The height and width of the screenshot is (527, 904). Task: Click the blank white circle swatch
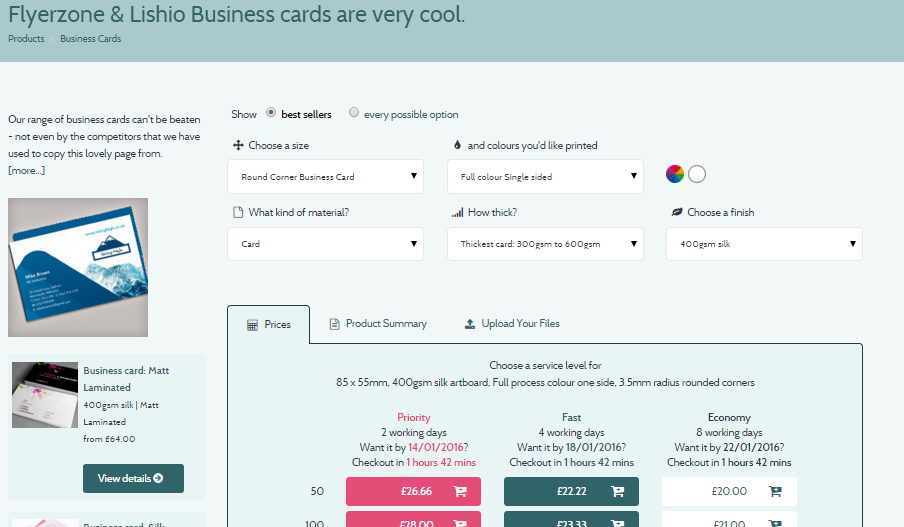(x=697, y=174)
